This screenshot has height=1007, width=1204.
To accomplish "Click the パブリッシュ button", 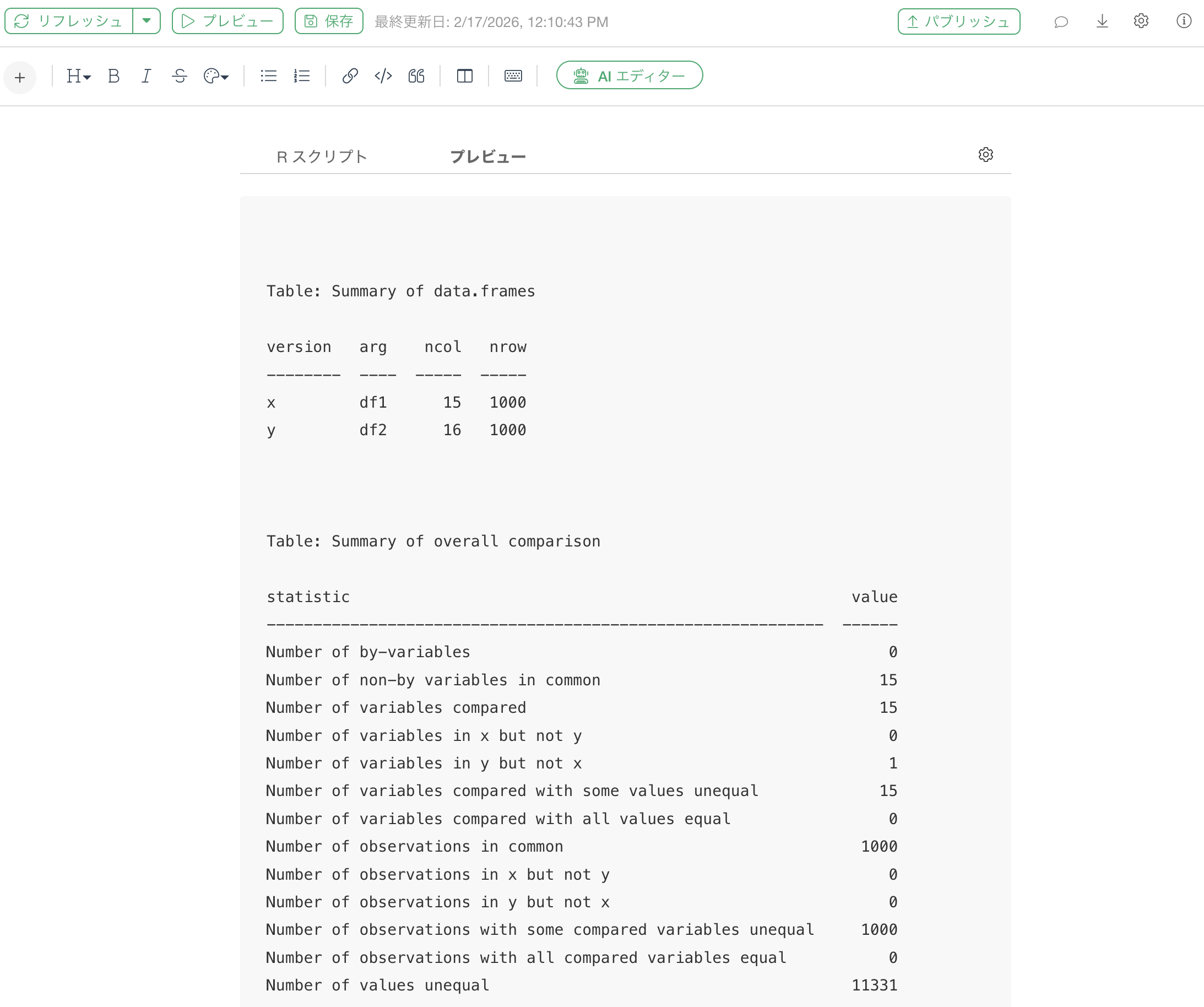I will [x=958, y=21].
